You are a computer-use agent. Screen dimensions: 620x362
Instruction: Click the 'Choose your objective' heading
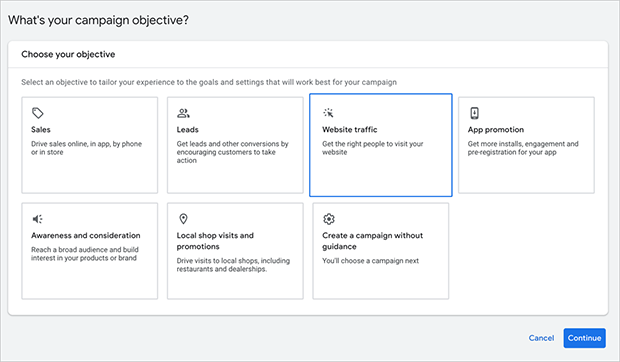tap(68, 54)
